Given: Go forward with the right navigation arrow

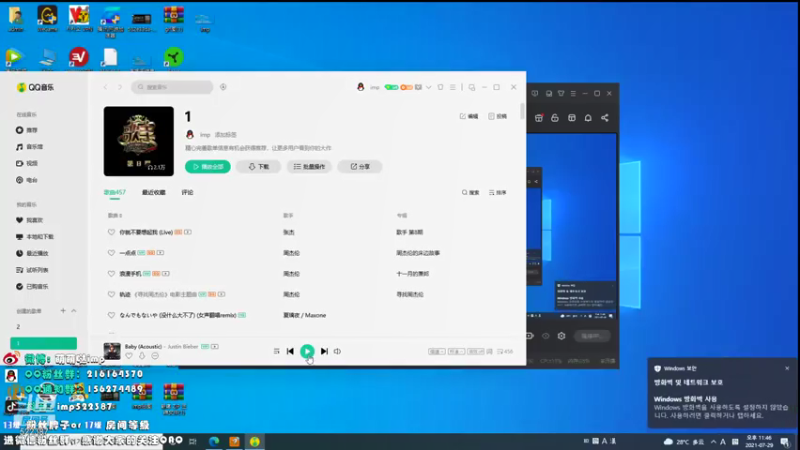Looking at the screenshot, I should click(x=120, y=87).
